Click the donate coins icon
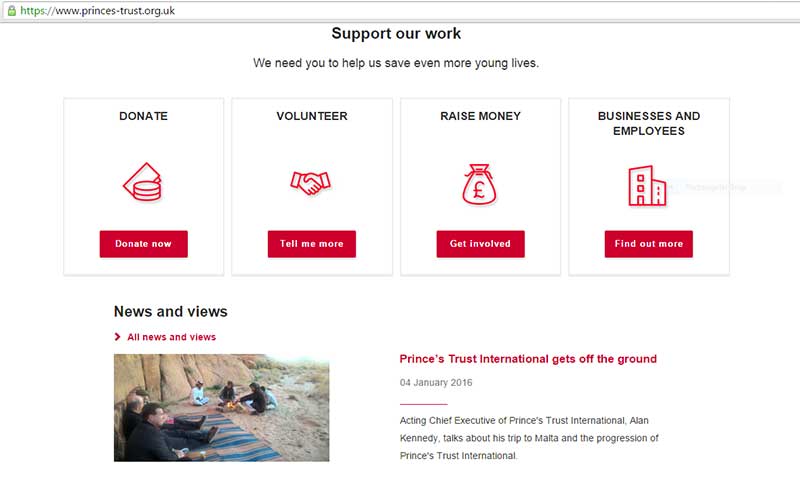800x478 pixels. [x=142, y=182]
